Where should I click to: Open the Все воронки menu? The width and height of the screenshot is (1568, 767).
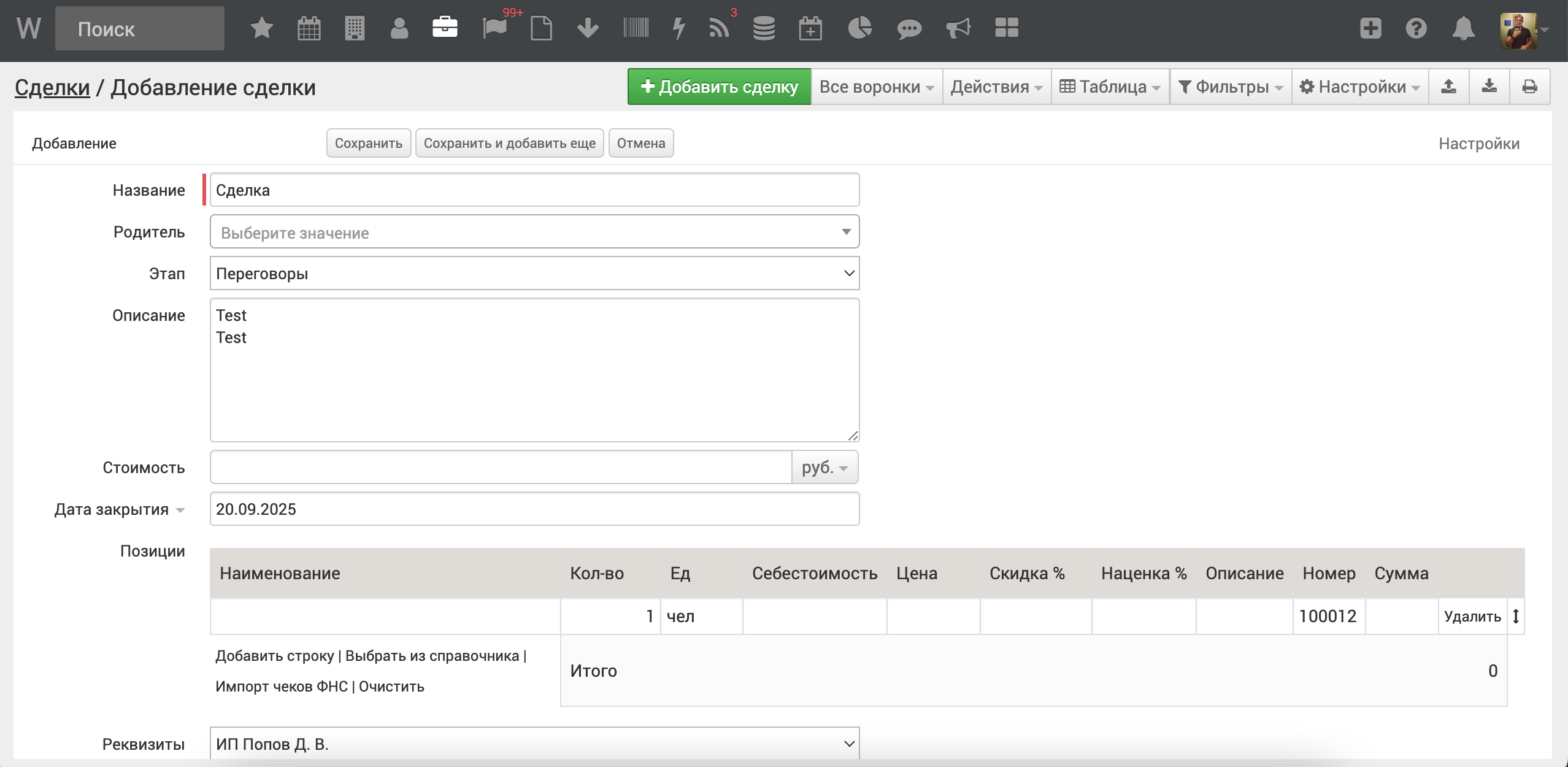(x=876, y=87)
